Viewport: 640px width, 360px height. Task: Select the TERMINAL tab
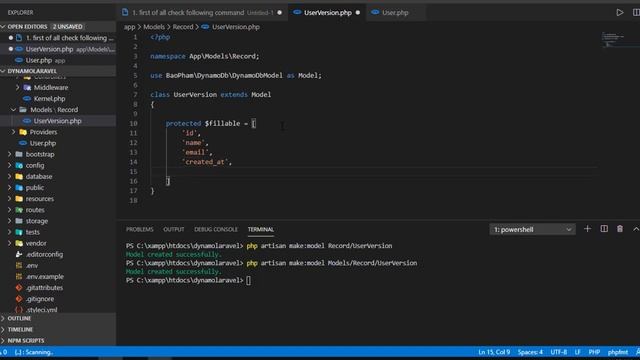coord(260,229)
